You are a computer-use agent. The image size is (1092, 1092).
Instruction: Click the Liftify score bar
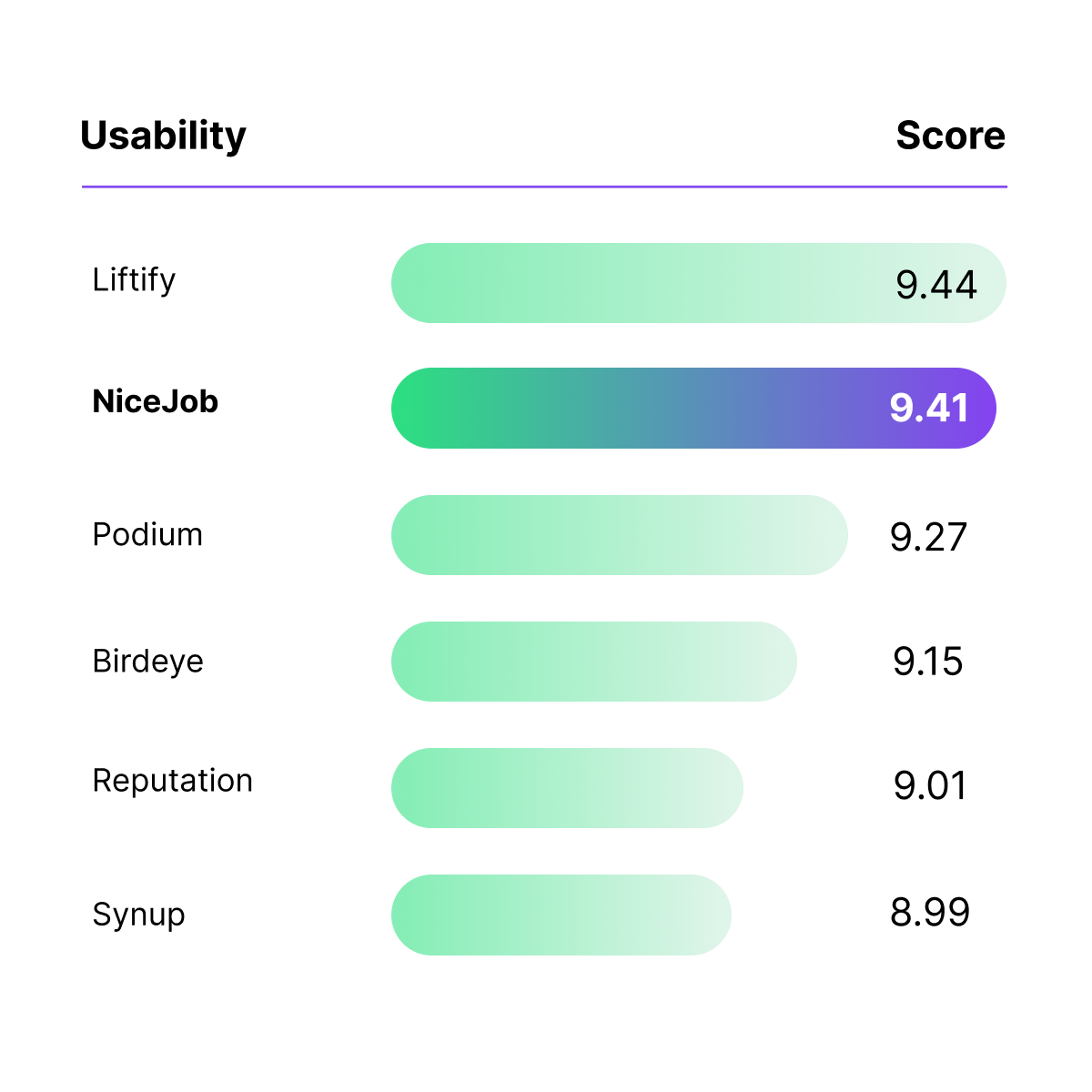[x=637, y=283]
